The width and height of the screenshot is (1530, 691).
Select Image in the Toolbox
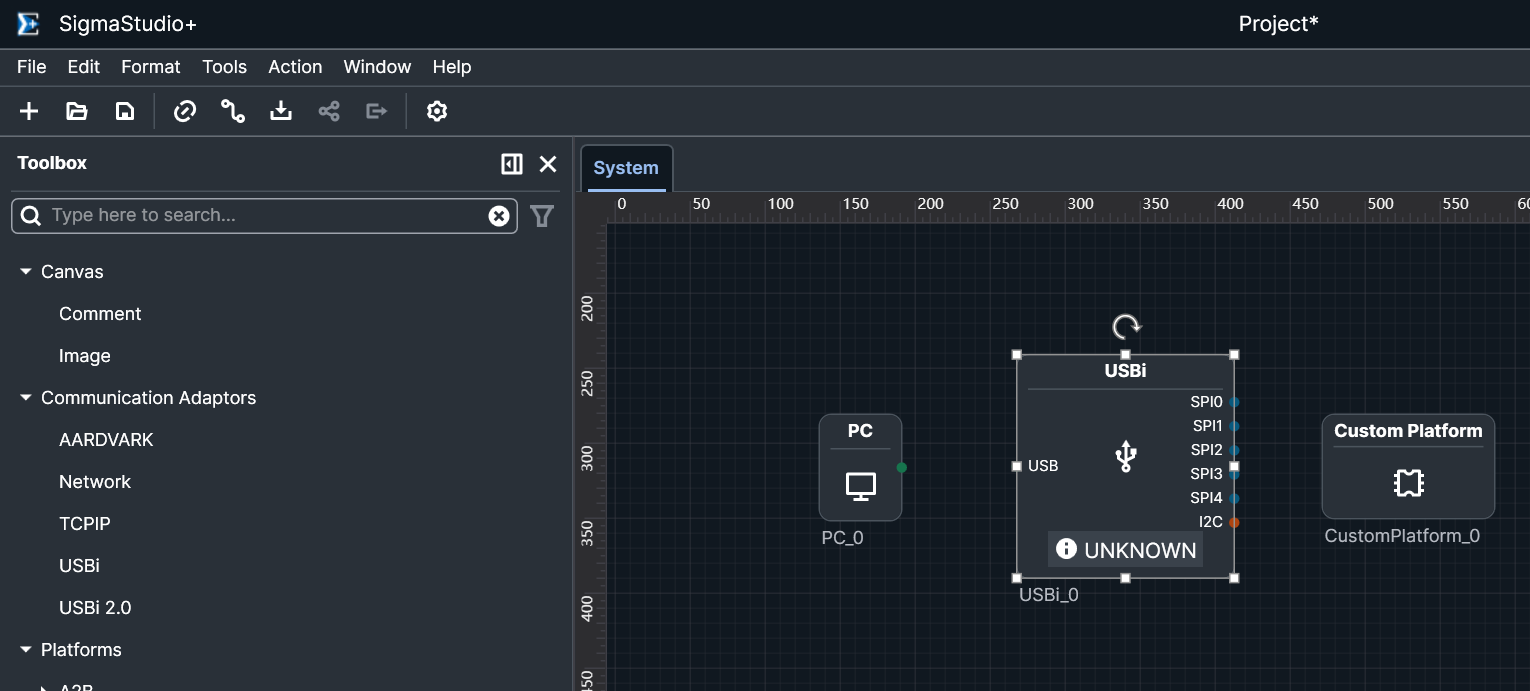pyautogui.click(x=85, y=356)
